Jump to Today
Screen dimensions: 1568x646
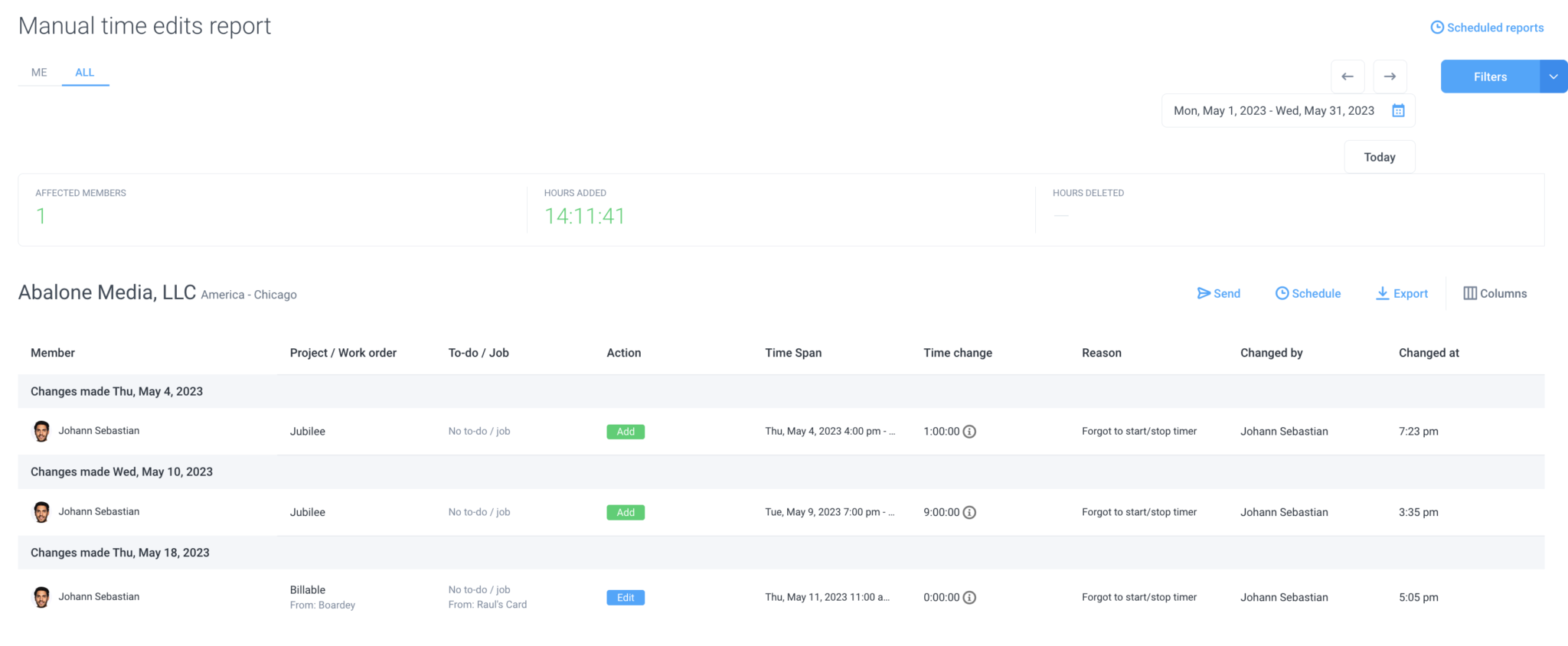[1379, 157]
